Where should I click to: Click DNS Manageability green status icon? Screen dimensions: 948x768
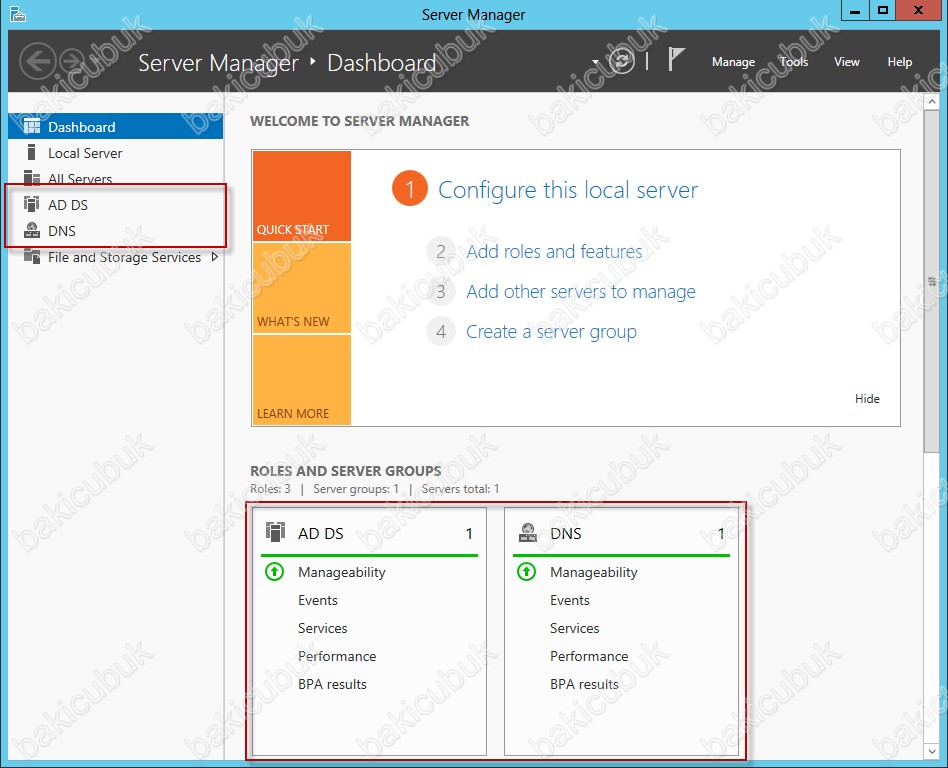point(527,571)
